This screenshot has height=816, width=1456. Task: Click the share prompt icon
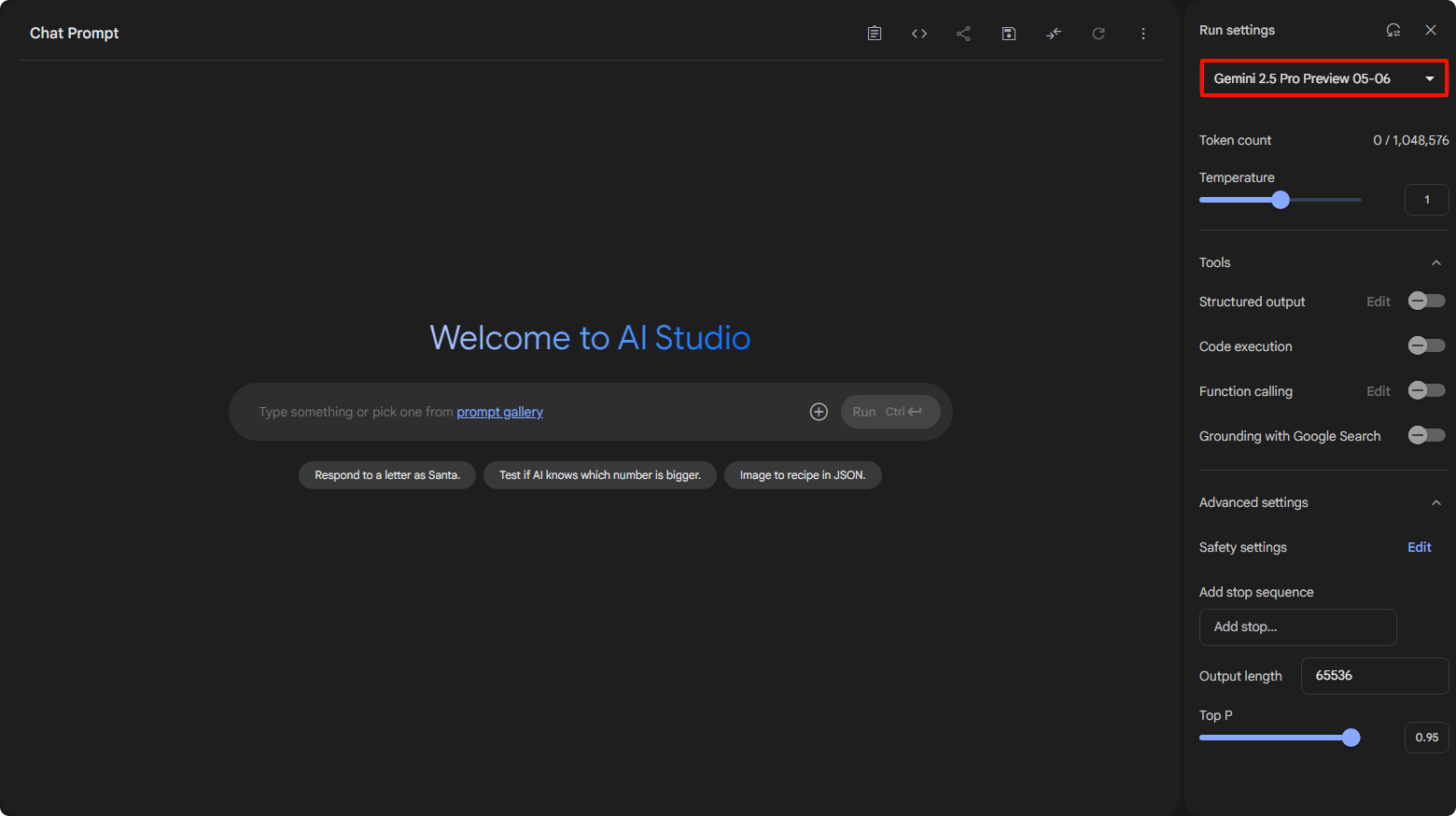[964, 34]
